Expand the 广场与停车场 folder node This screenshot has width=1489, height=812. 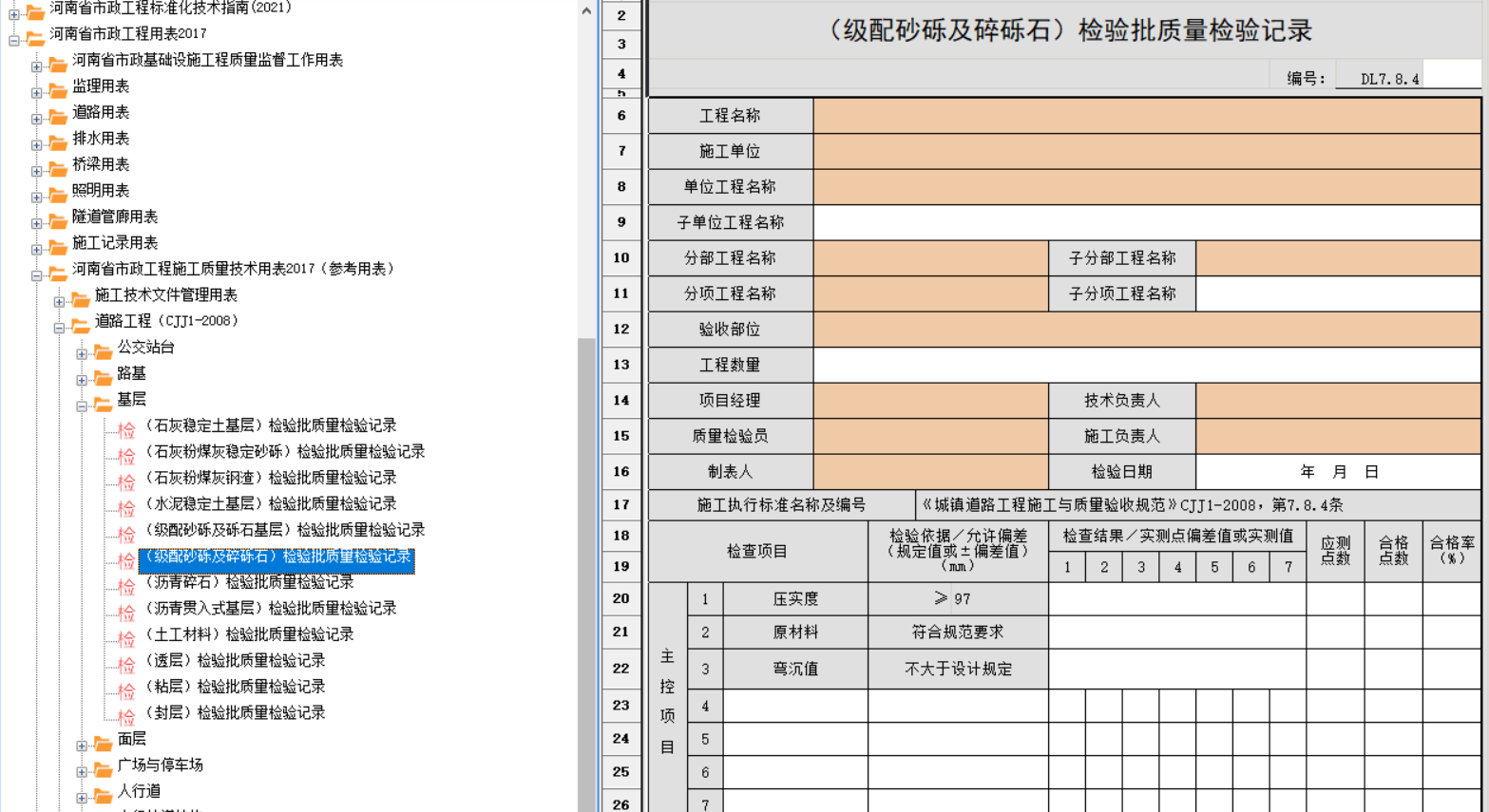82,771
